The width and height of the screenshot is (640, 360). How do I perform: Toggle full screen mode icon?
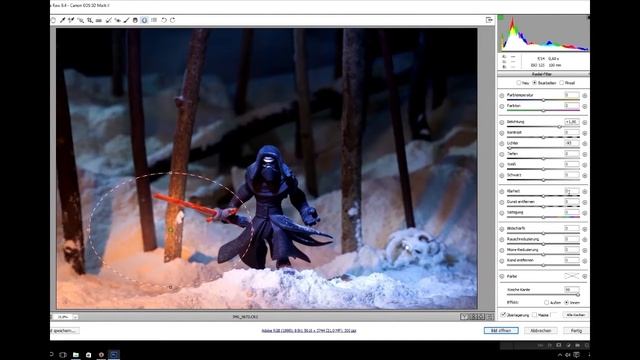(x=489, y=20)
